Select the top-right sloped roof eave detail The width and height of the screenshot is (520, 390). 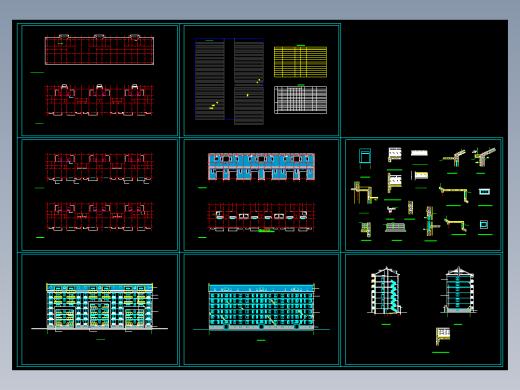click(x=484, y=157)
